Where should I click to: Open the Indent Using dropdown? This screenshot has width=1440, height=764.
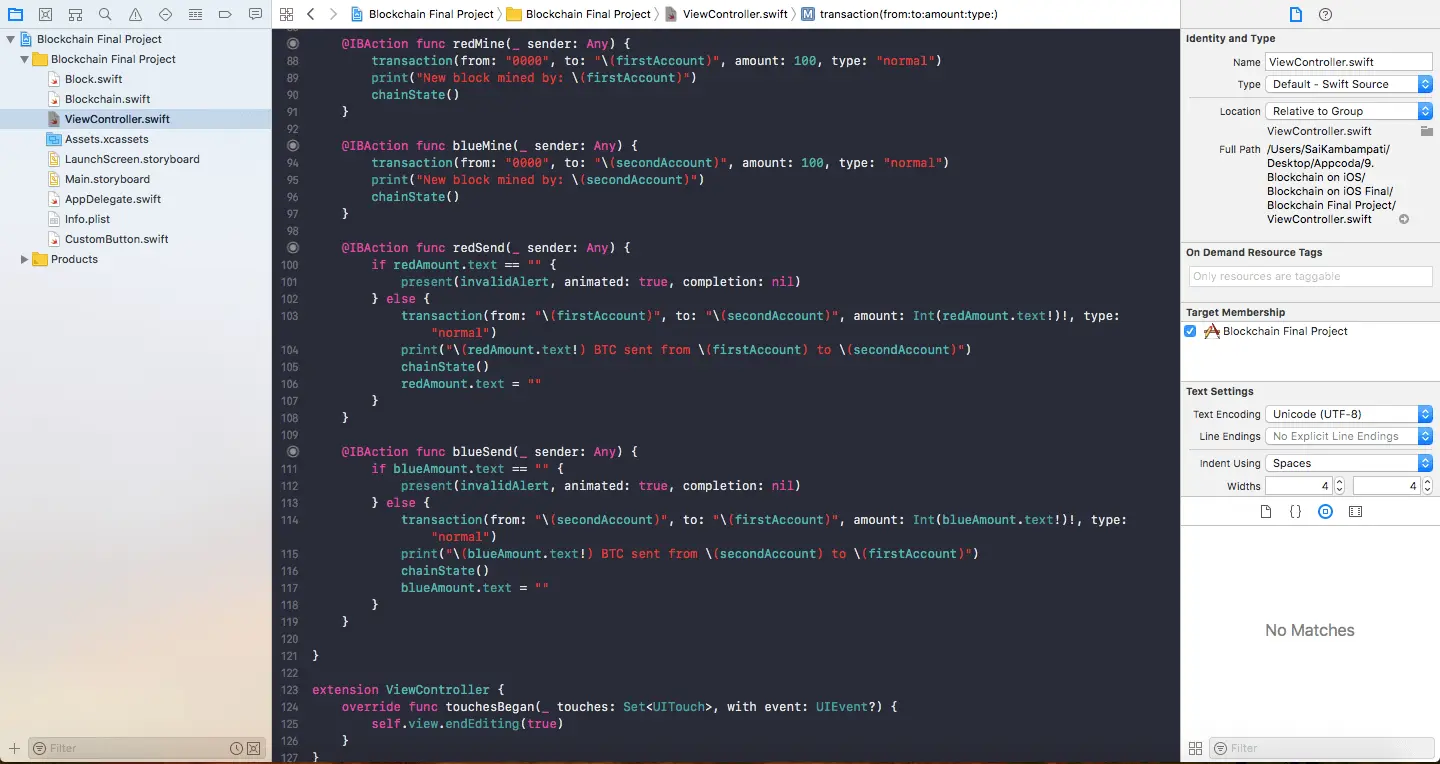[x=1349, y=463]
